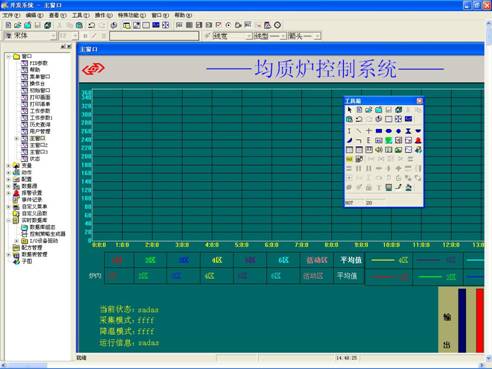Close the 工具箱 toolbox panel
The width and height of the screenshot is (492, 369).
click(x=419, y=101)
